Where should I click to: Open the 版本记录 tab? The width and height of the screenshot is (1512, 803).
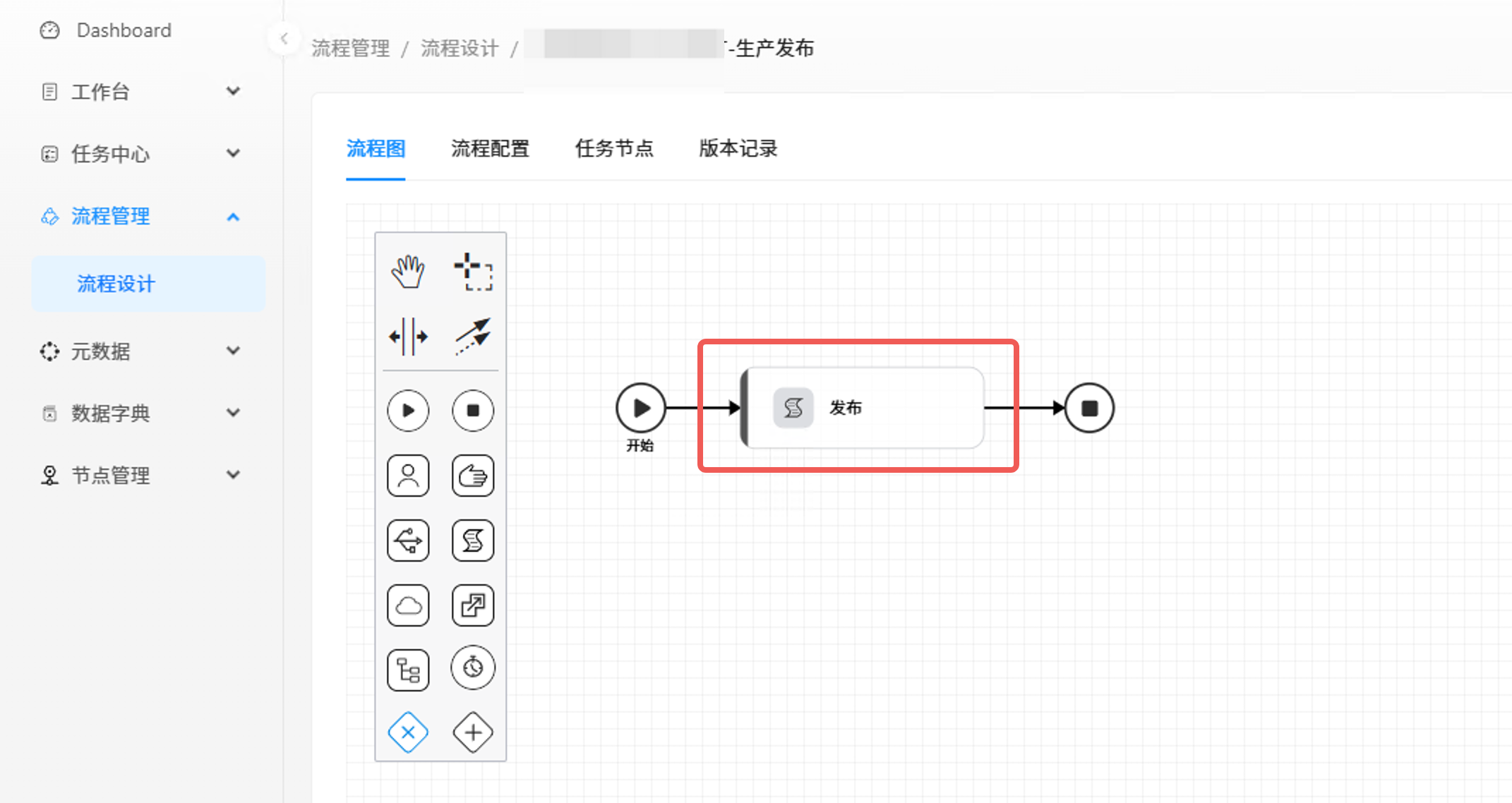(x=738, y=149)
